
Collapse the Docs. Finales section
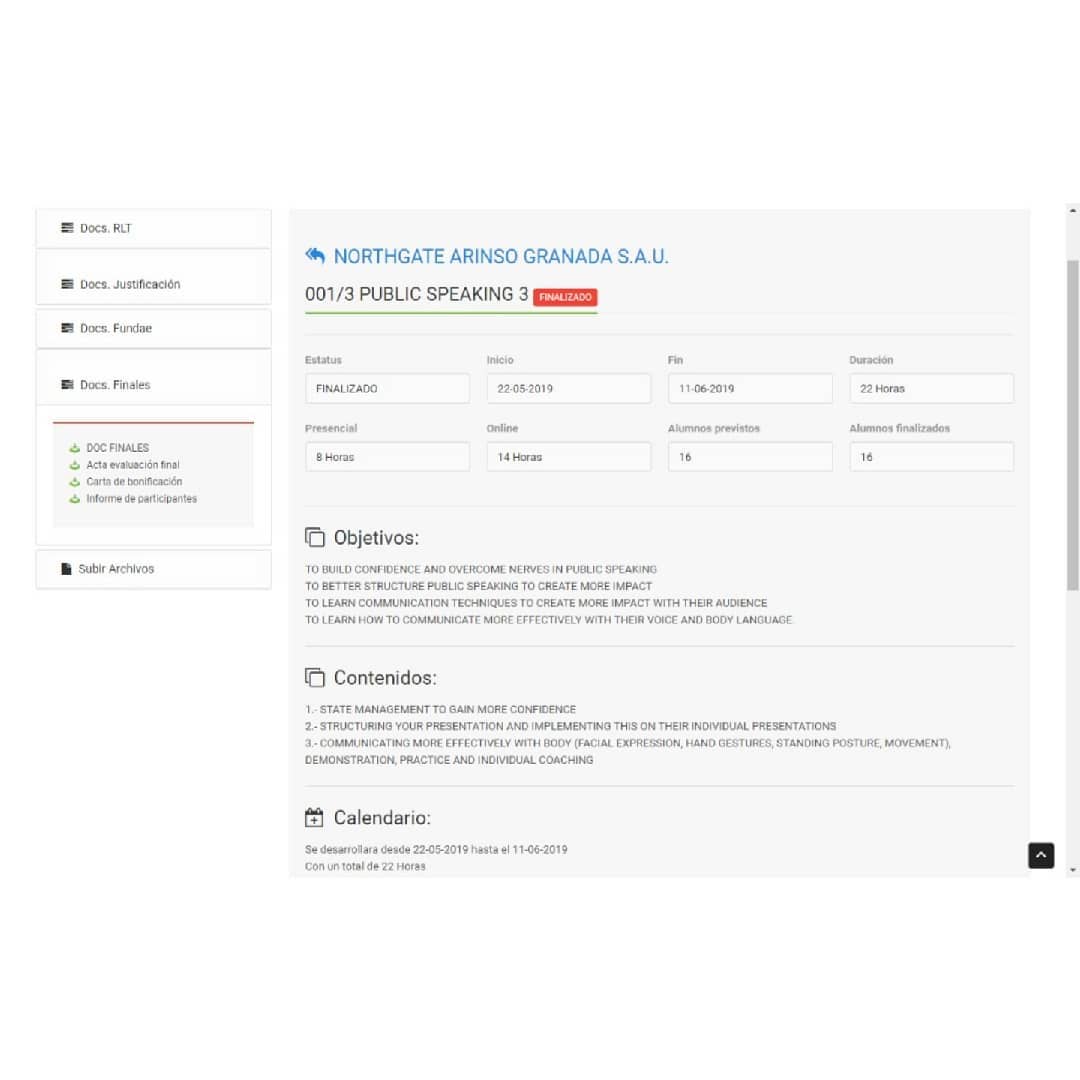pos(154,378)
